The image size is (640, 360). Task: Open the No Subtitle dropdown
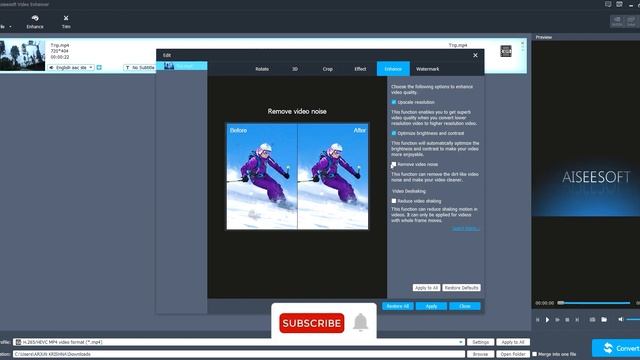tap(140, 67)
